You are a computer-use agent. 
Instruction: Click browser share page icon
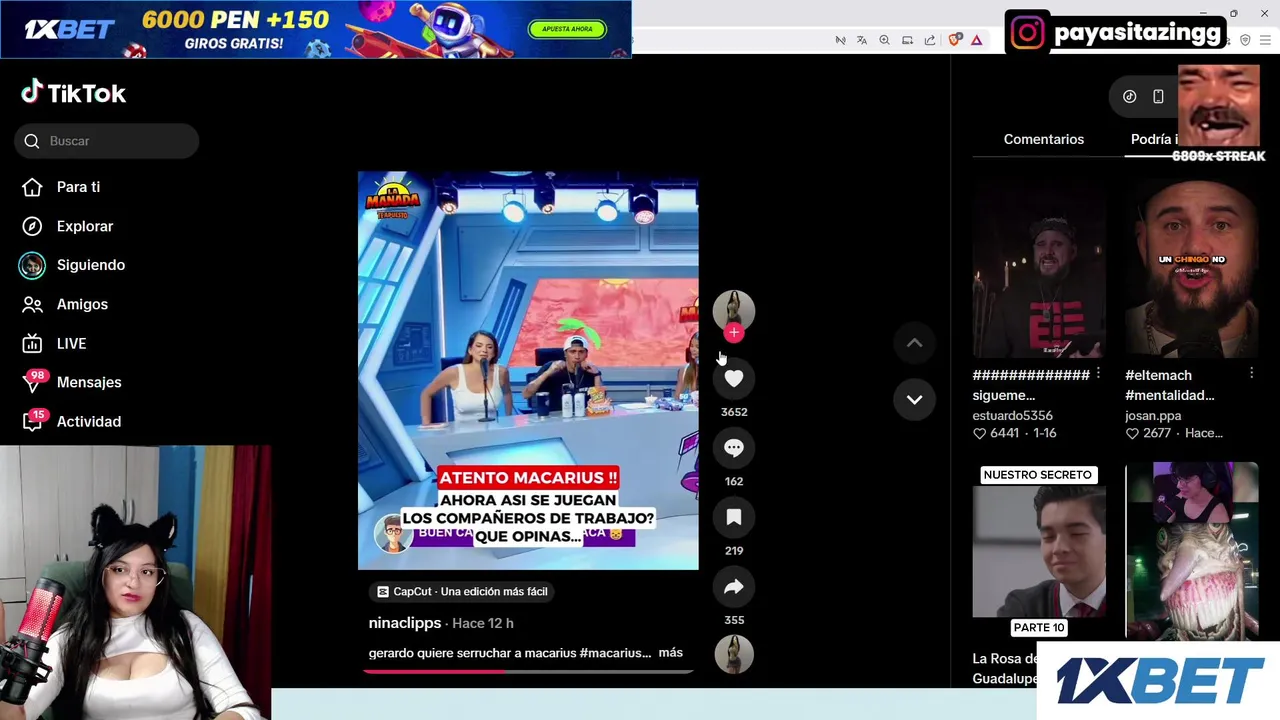click(930, 40)
